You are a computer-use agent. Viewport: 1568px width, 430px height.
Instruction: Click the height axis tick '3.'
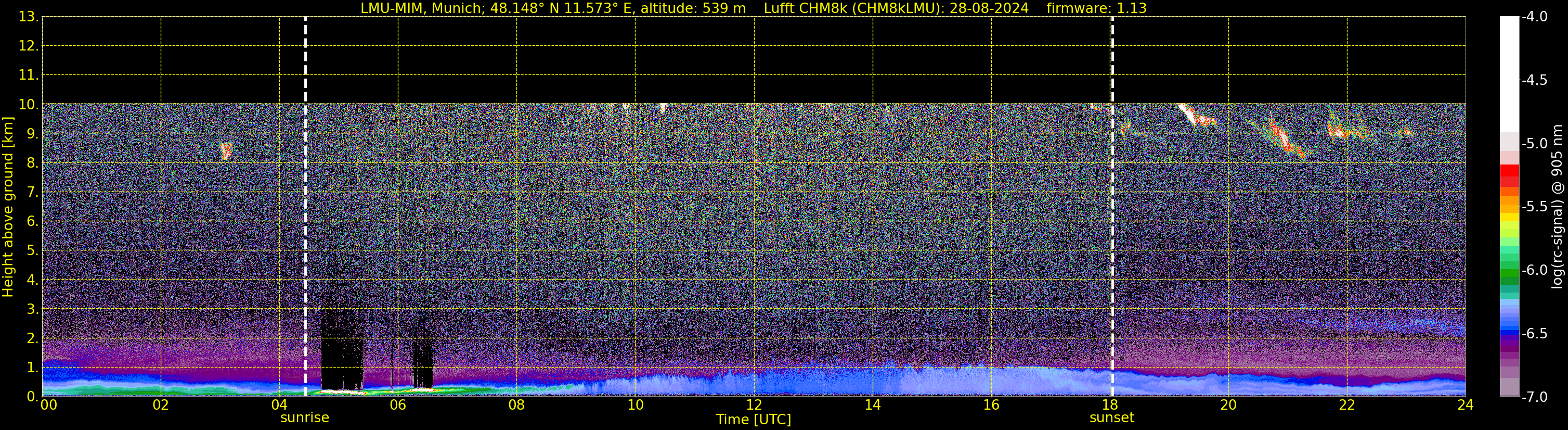(x=33, y=309)
